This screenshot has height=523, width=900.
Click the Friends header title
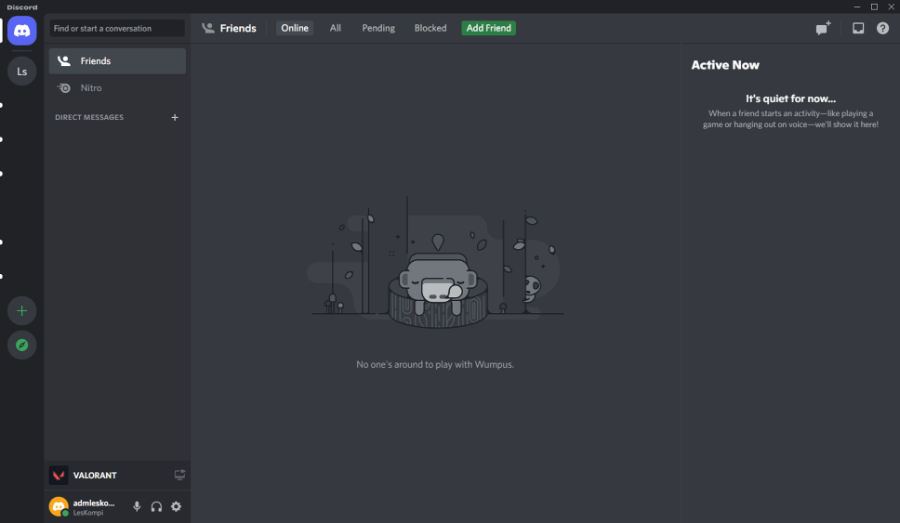click(238, 28)
